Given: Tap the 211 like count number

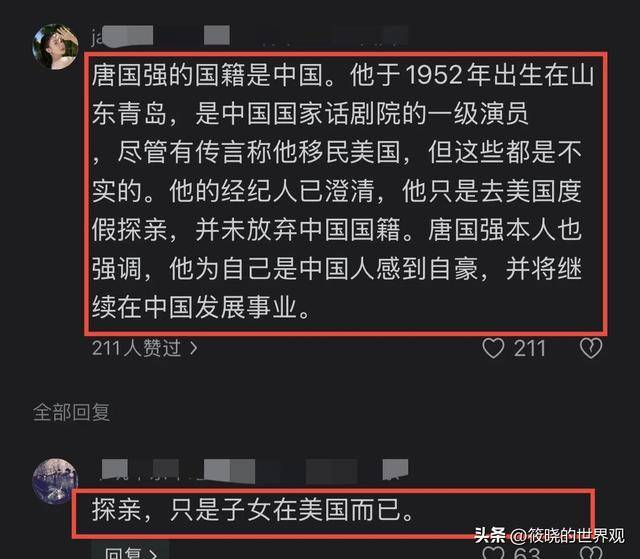Looking at the screenshot, I should (529, 349).
